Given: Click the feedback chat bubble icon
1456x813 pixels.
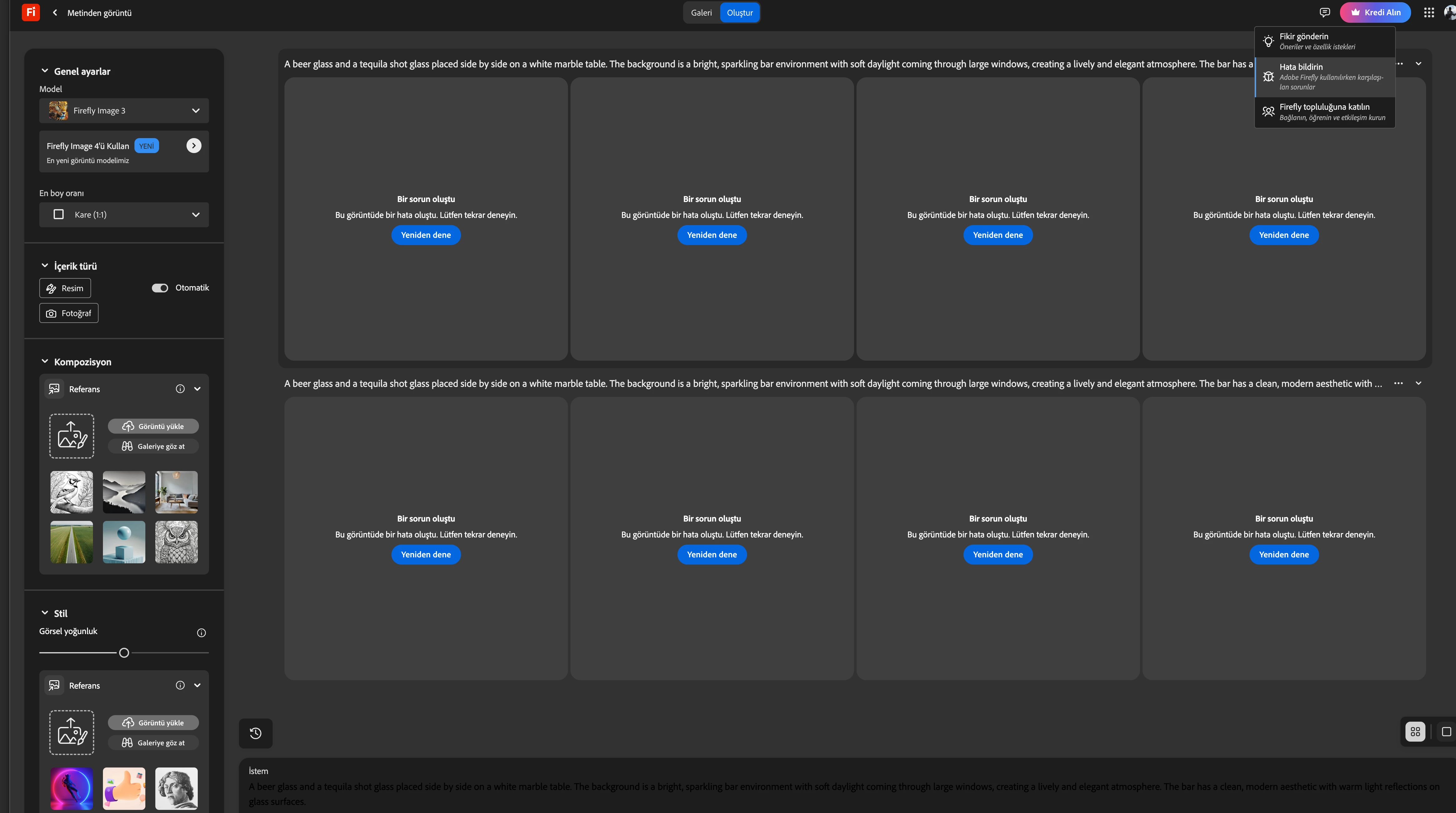Looking at the screenshot, I should coord(1324,12).
